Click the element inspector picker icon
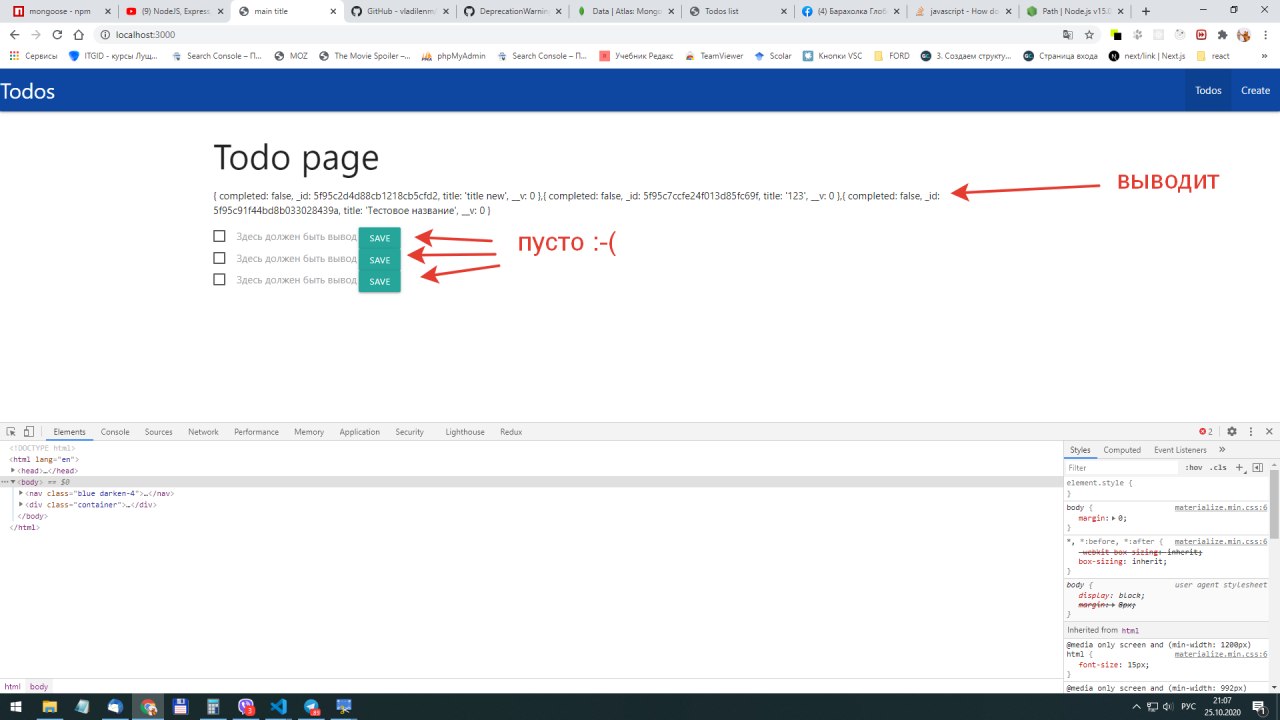 11,432
